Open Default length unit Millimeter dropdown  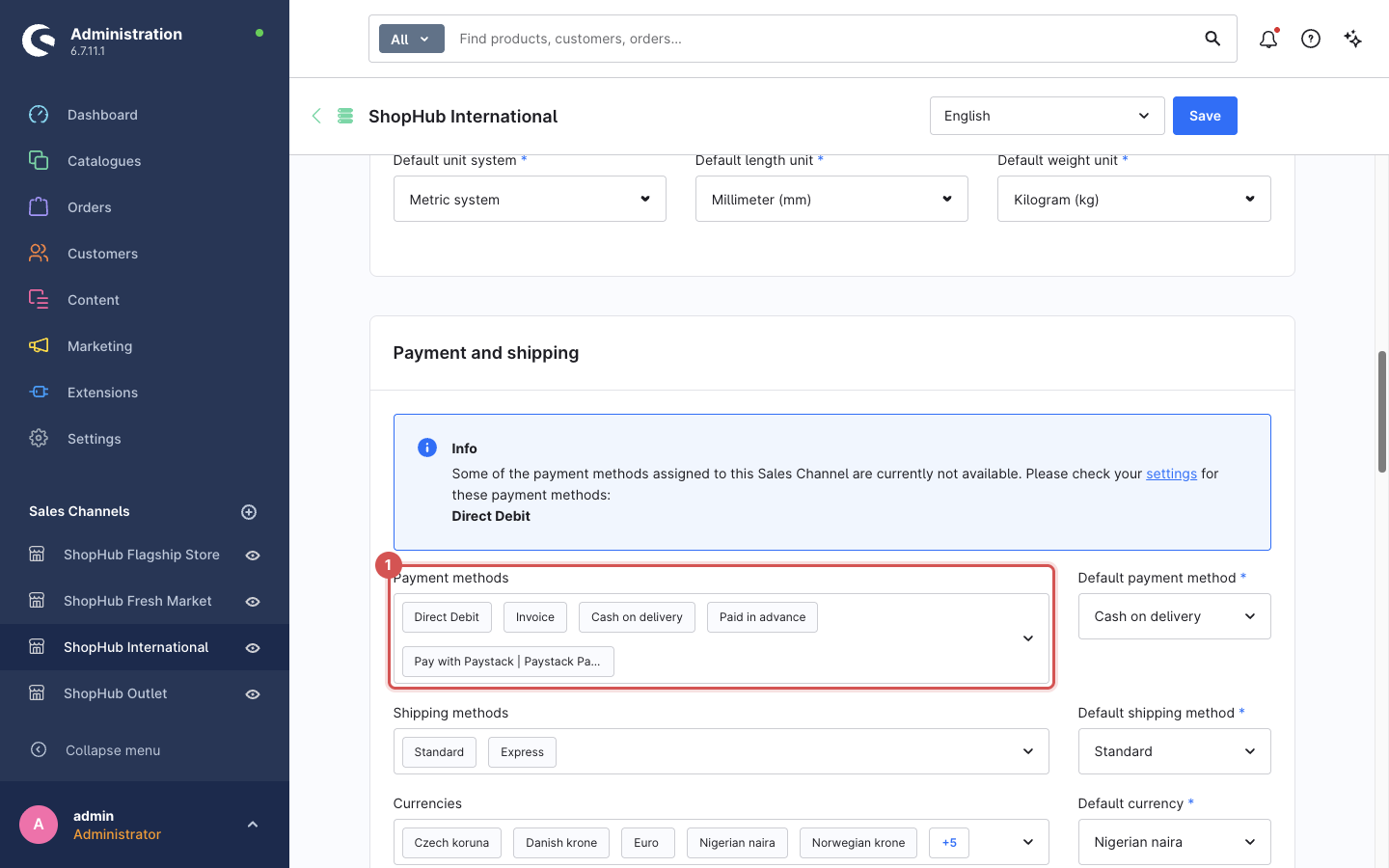click(831, 199)
